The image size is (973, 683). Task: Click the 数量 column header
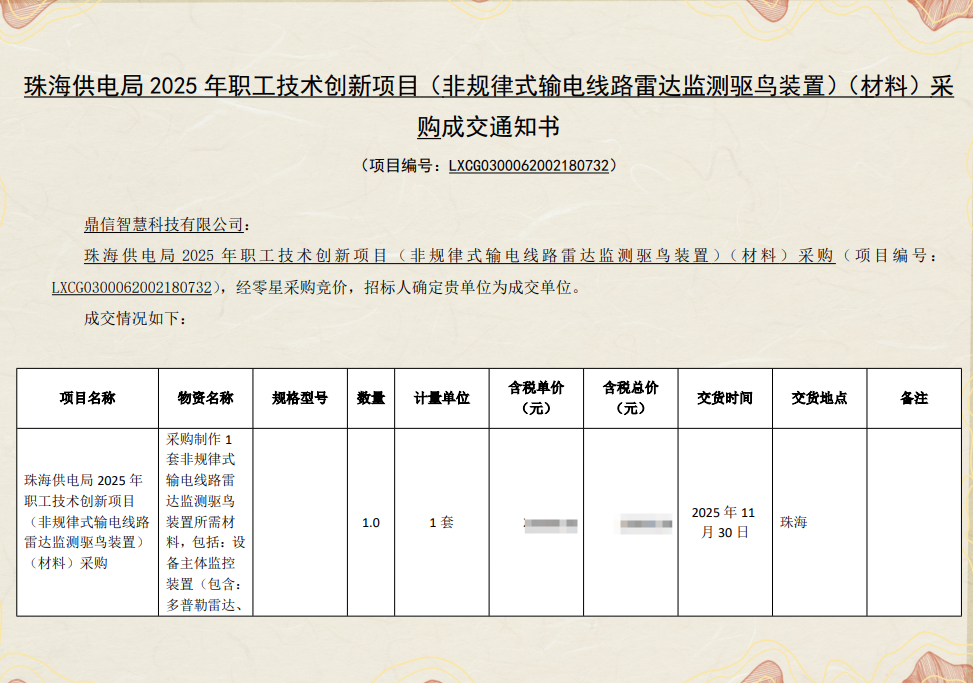click(369, 398)
